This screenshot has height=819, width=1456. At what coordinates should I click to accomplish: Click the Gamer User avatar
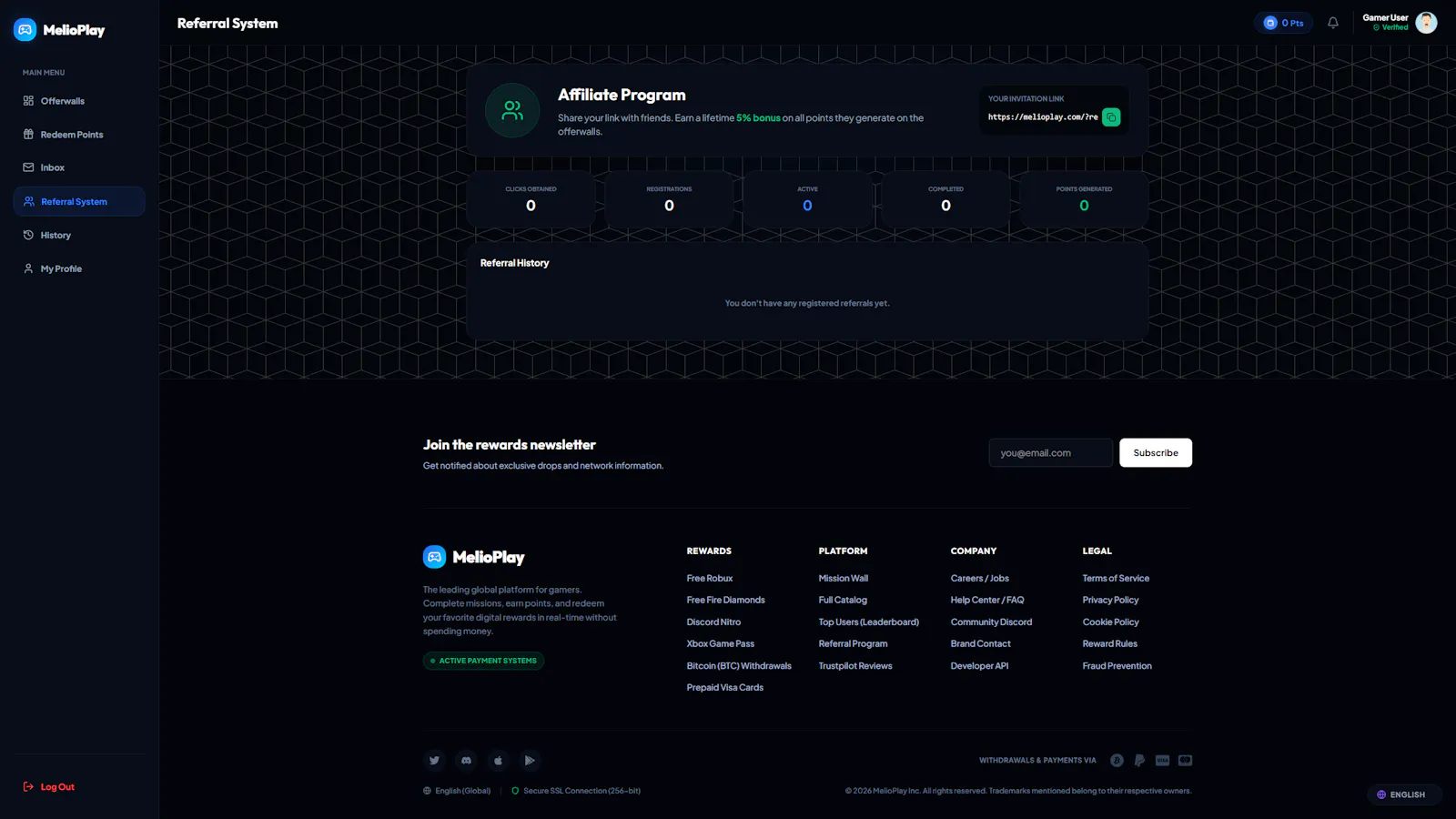1426,23
